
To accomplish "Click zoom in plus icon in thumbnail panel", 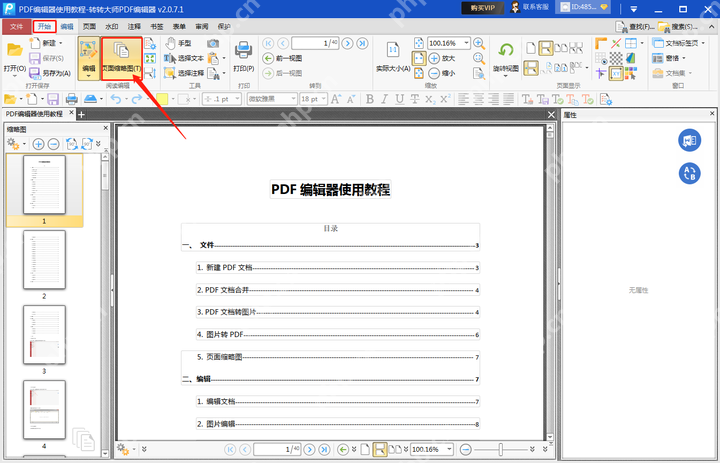I will point(38,144).
